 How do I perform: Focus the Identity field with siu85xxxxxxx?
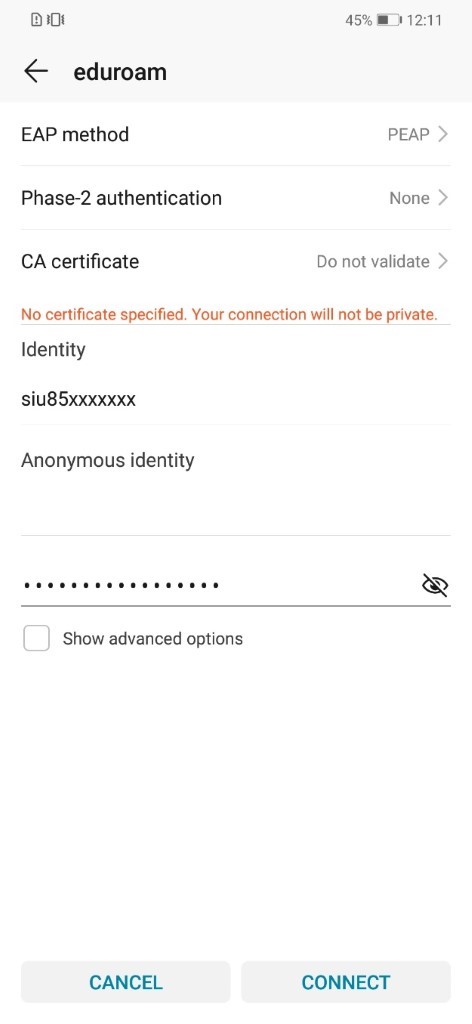coord(236,398)
